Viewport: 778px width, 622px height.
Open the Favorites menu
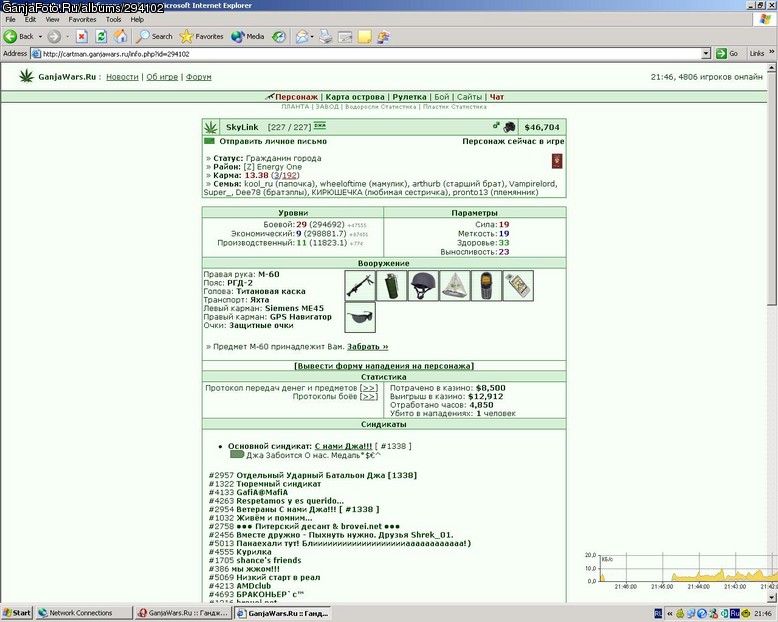coord(82,19)
